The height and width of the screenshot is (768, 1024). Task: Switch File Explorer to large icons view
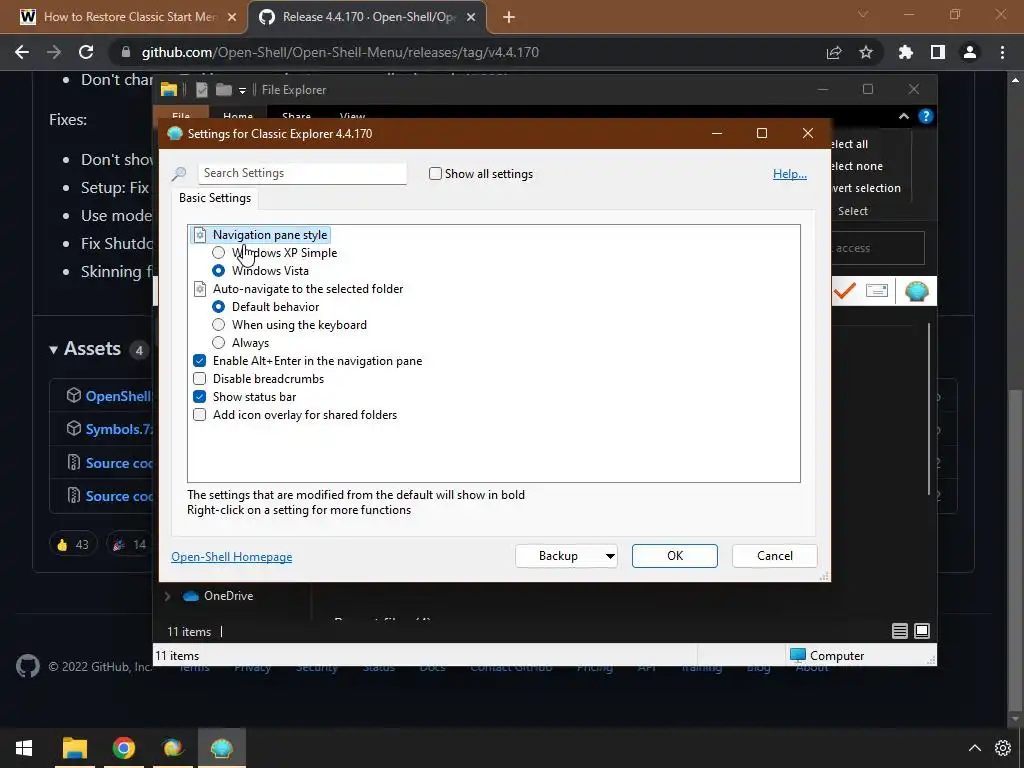coord(921,631)
